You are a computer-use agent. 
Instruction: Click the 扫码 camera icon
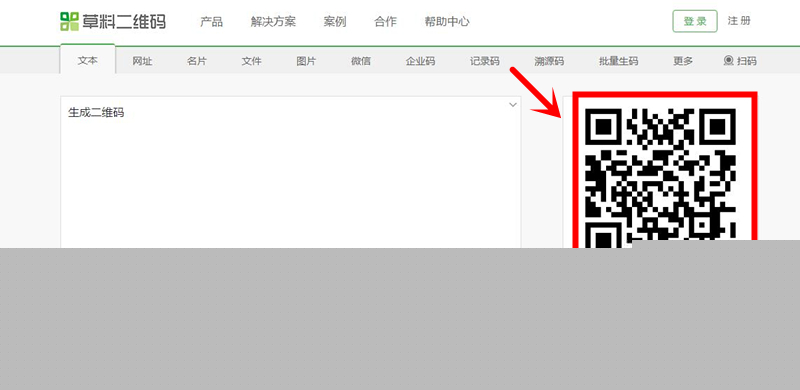click(729, 61)
